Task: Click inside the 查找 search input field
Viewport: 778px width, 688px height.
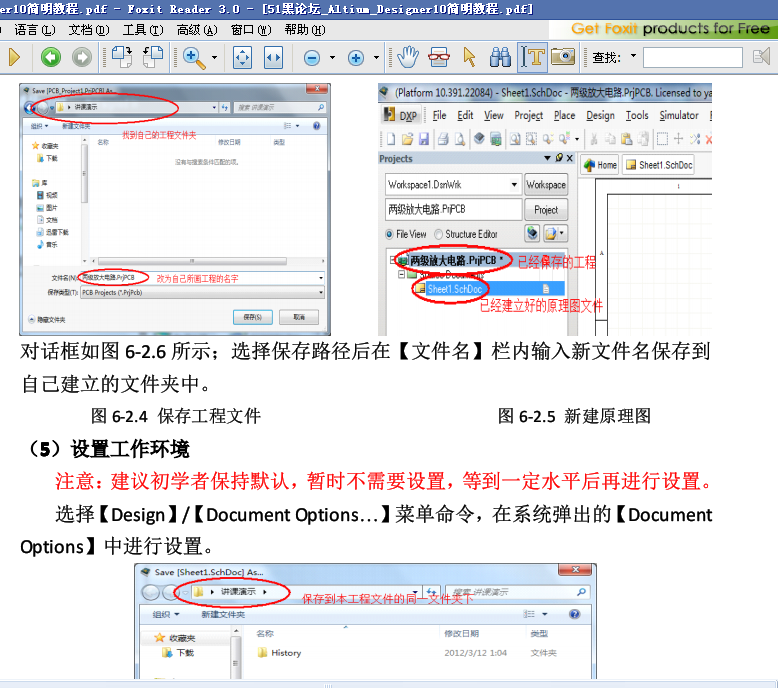Action: pos(693,57)
